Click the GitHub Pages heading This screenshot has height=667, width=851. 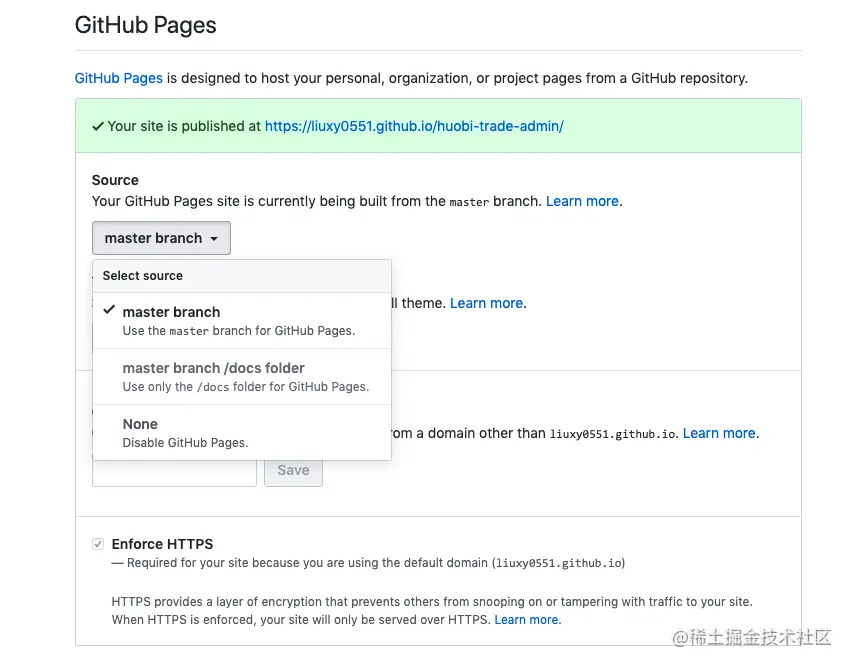click(x=145, y=25)
